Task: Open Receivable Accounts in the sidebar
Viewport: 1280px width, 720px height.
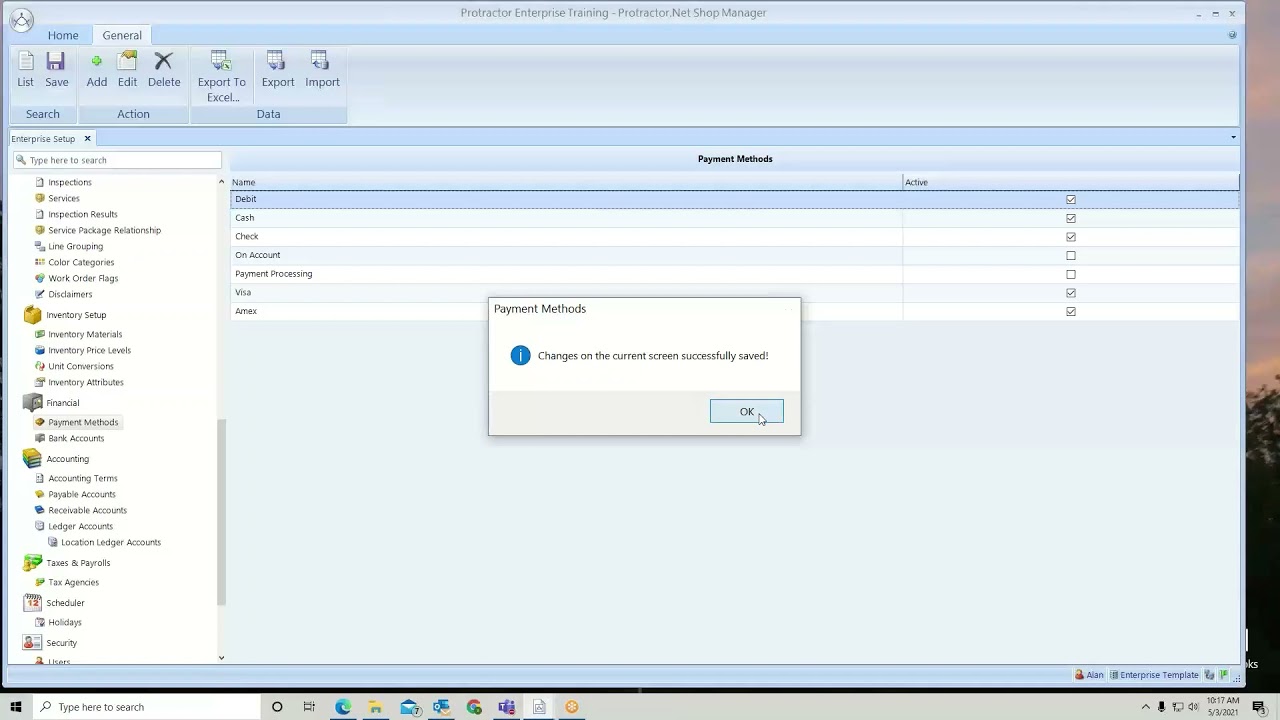Action: point(87,510)
